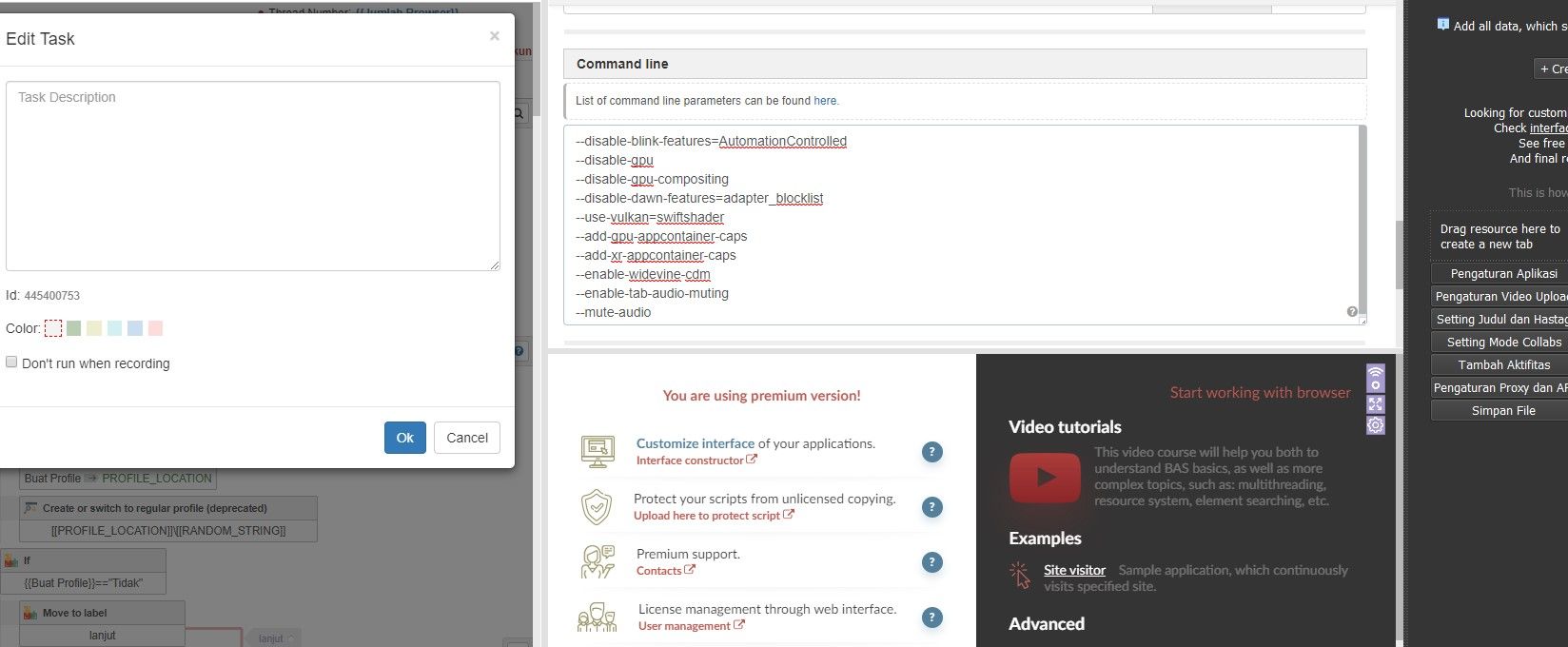Click the Buat Profile PROFILE_LOCATION action row

point(118,479)
